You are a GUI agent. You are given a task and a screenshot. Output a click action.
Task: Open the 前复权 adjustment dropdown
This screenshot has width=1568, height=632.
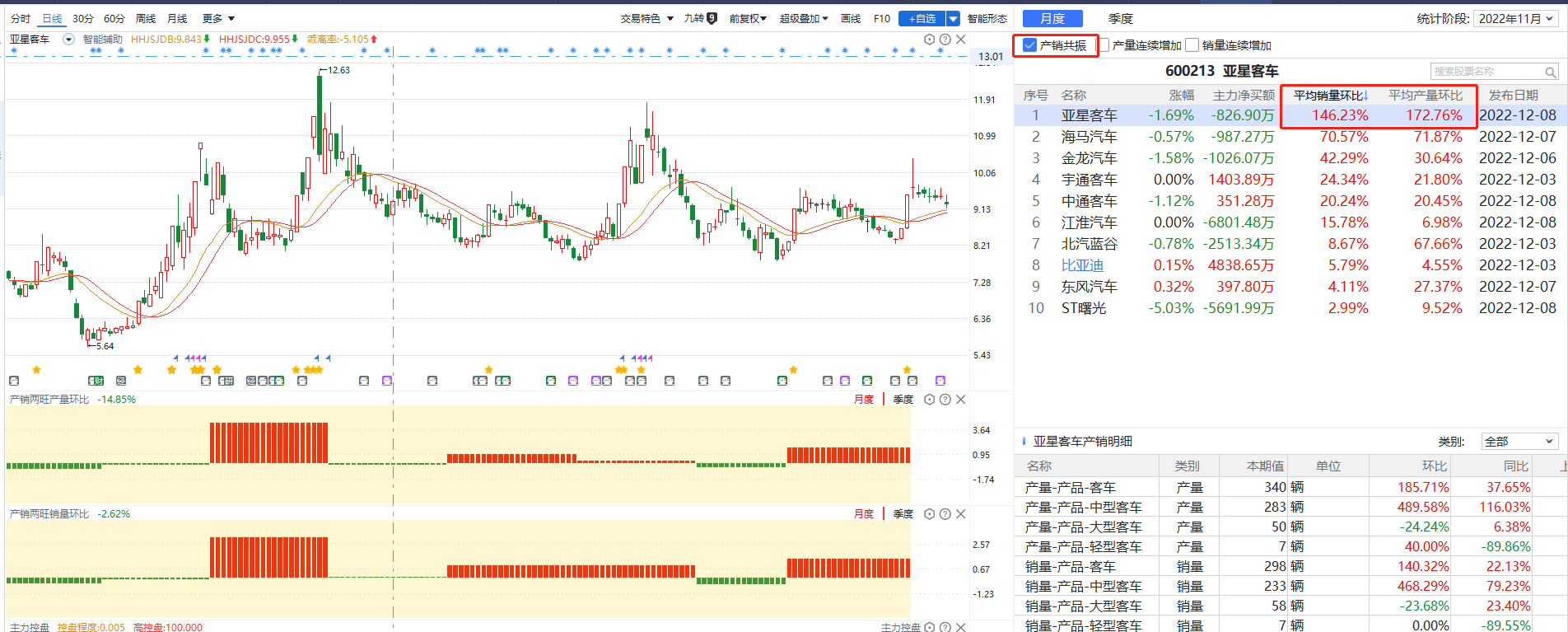click(748, 18)
